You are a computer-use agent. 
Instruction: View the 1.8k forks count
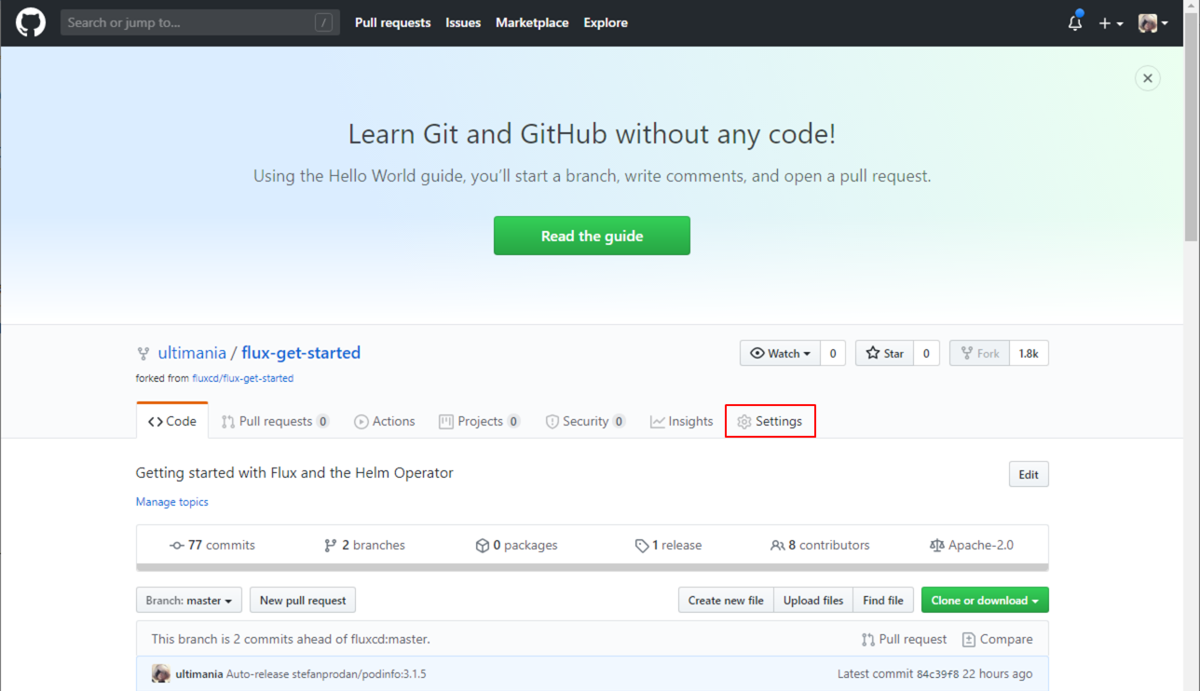[x=1028, y=353]
